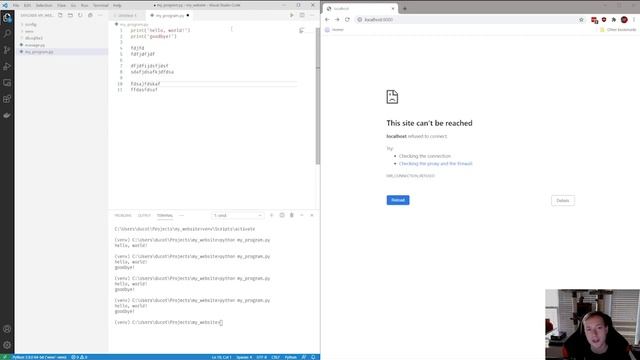The height and width of the screenshot is (360, 640).
Task: Open the terminal selector dropdown
Action: [238, 216]
